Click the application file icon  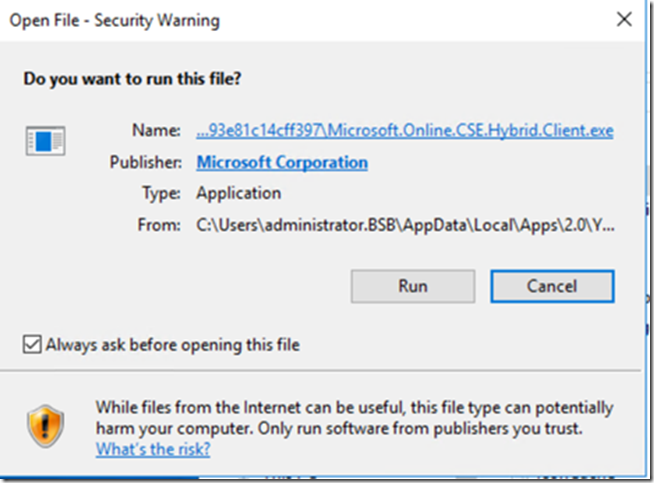(x=45, y=141)
